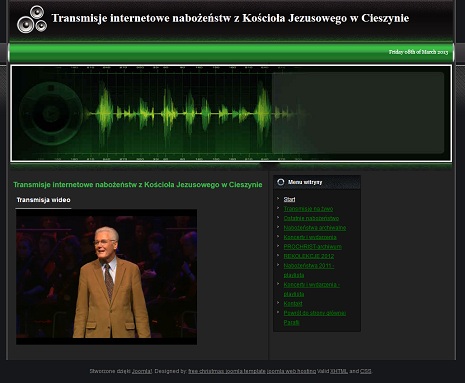Open Ostatnie nabożeństwo link
465x383 pixels.
[311, 218]
